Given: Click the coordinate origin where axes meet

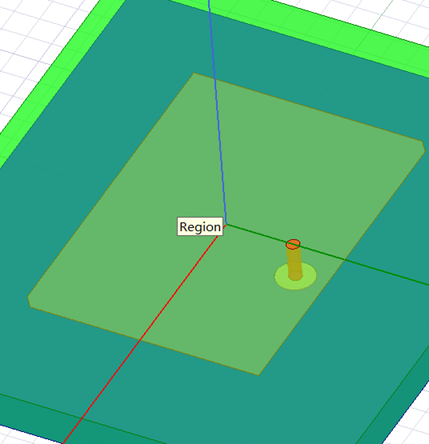Looking at the screenshot, I should pyautogui.click(x=227, y=224).
